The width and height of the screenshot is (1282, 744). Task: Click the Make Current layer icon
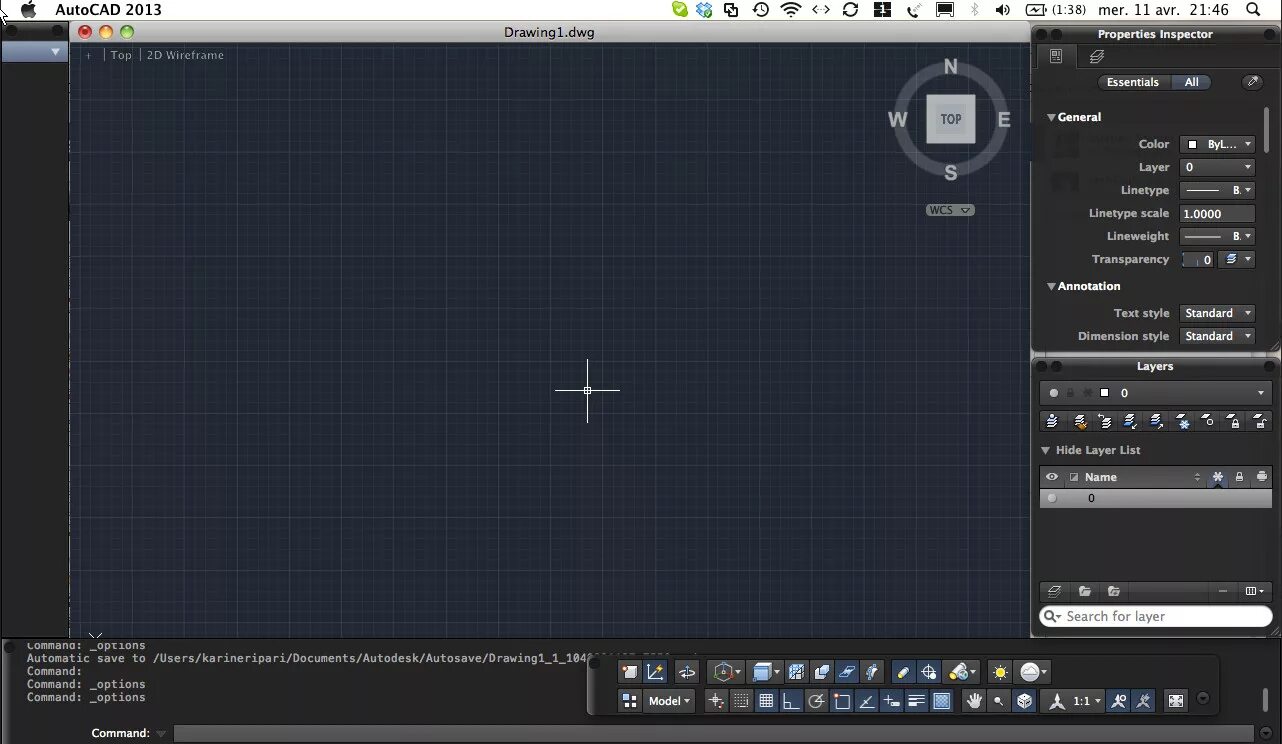1052,421
